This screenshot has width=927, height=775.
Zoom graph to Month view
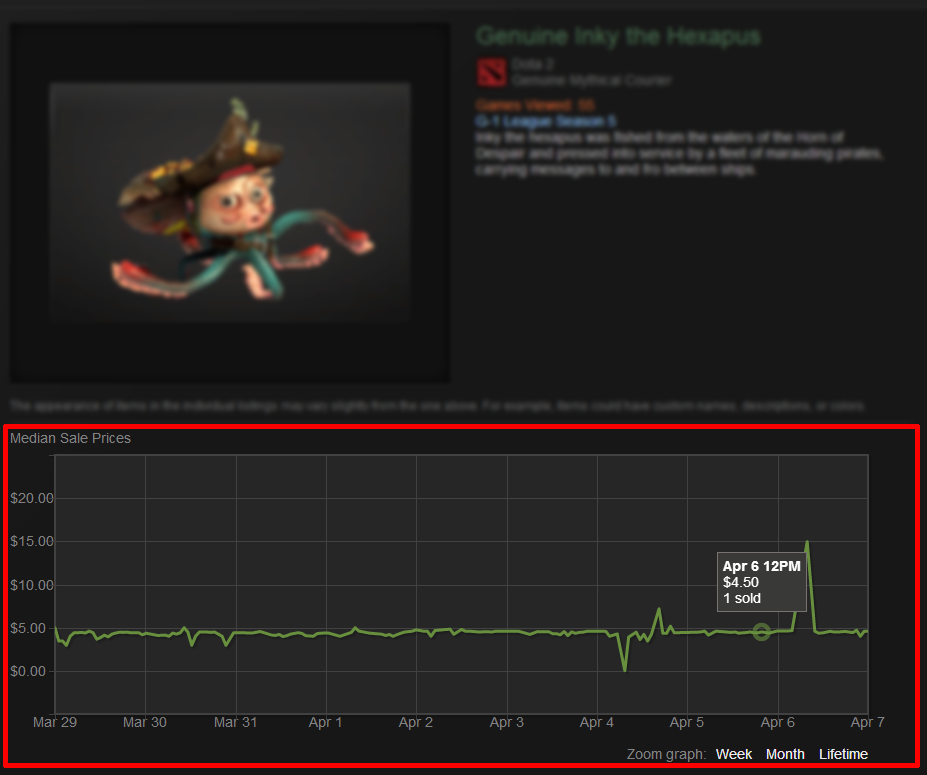pos(785,754)
